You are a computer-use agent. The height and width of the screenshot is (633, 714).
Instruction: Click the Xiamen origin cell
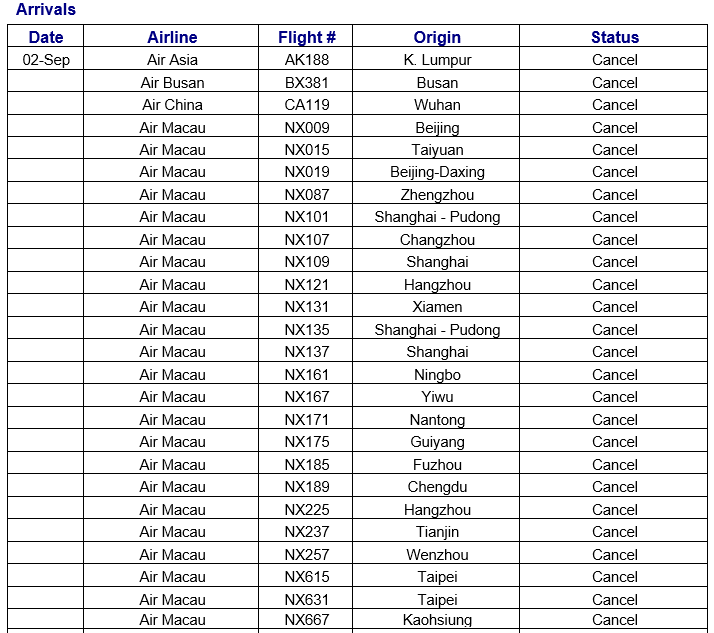coord(437,307)
